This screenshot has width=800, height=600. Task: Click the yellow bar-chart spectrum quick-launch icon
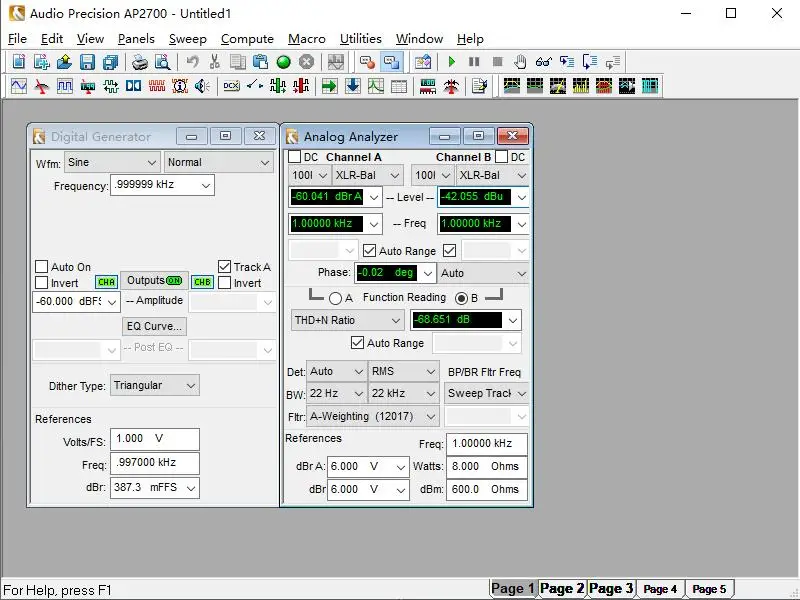[581, 86]
